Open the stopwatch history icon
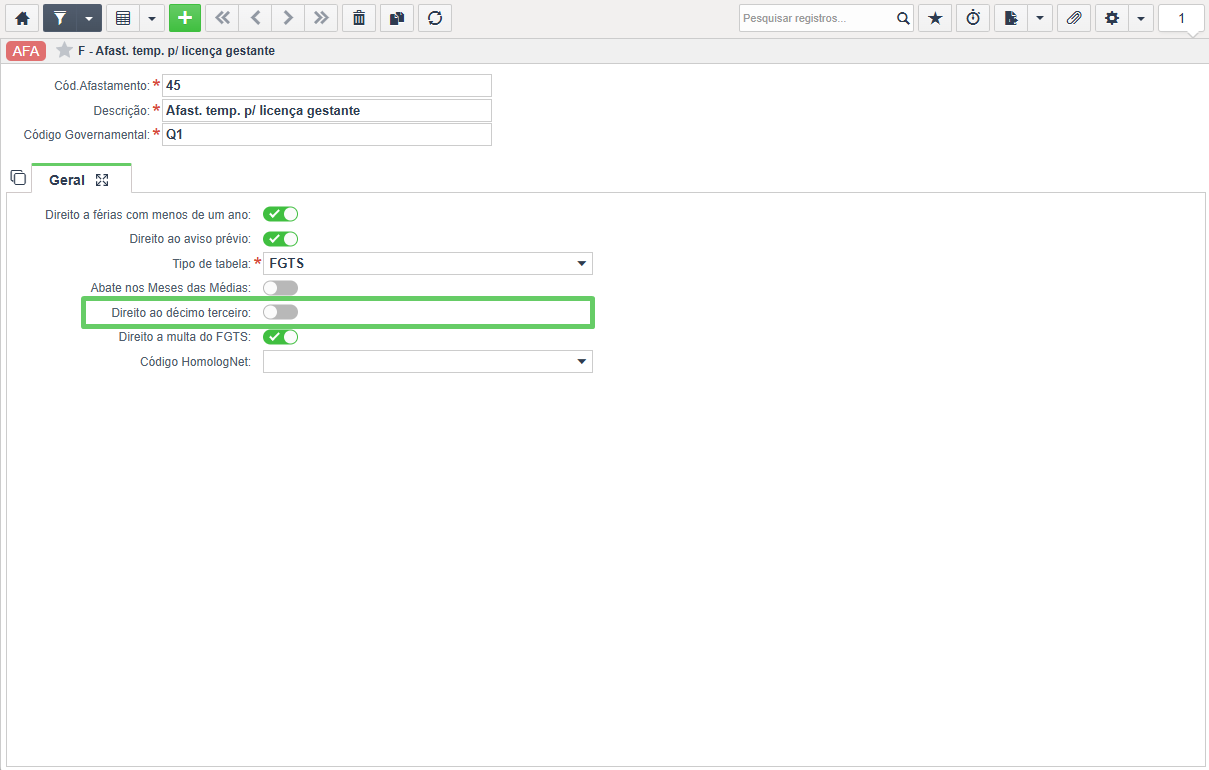Screen dimensions: 1209x770 tap(973, 18)
